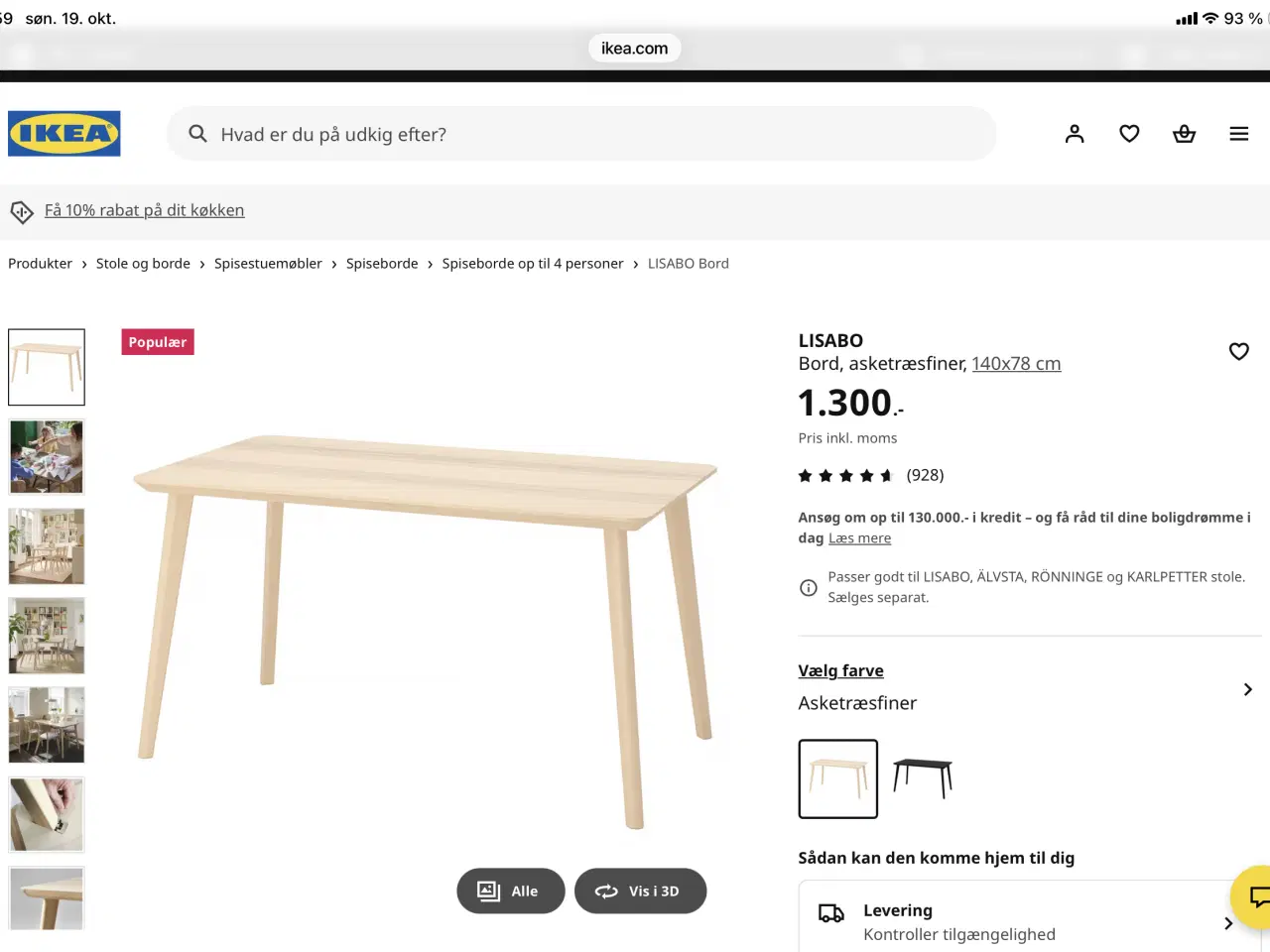Go to Stole og borde breadcrumb
Viewport: 1270px width, 952px height.
click(x=143, y=264)
